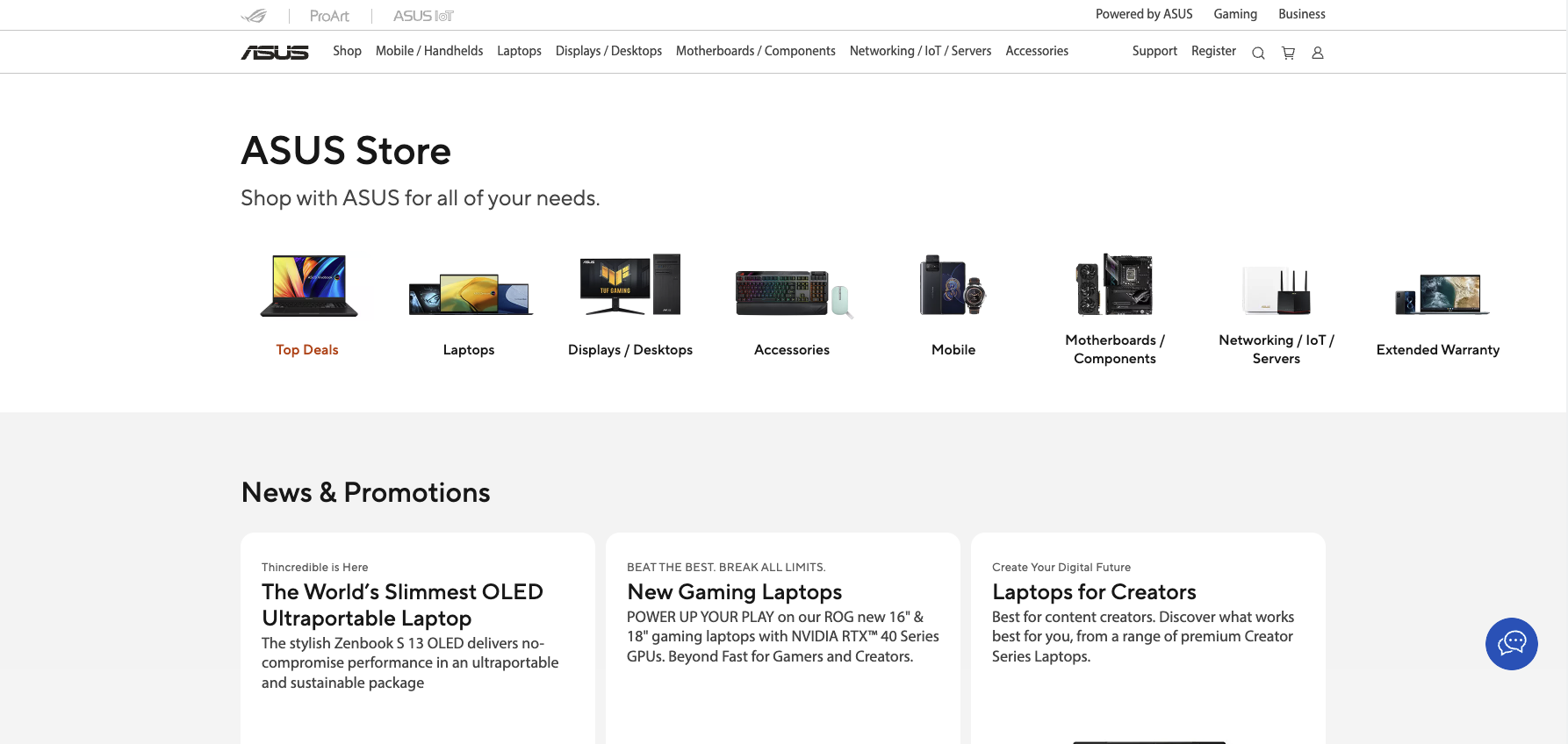Open the Accessories nav menu

click(x=1037, y=51)
